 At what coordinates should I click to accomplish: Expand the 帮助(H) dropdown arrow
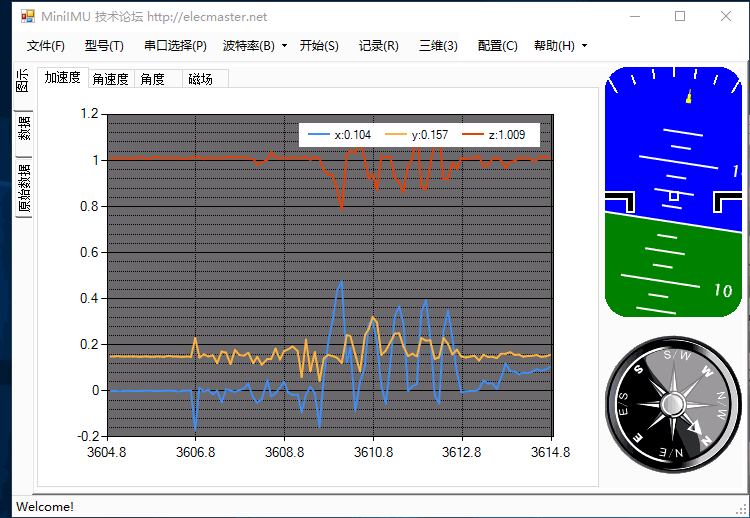(585, 46)
